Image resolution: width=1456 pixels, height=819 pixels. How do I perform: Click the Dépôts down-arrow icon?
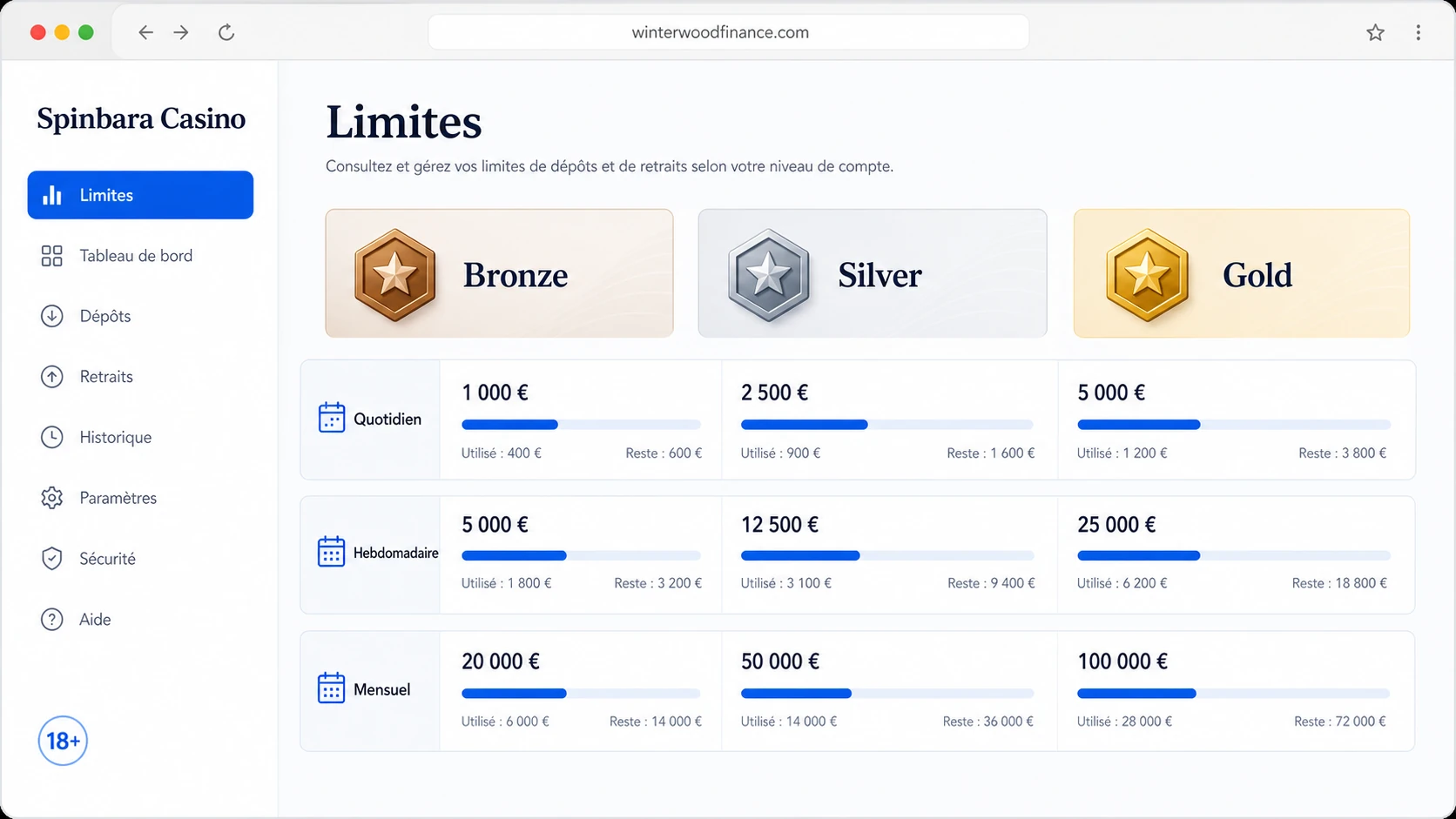click(52, 316)
